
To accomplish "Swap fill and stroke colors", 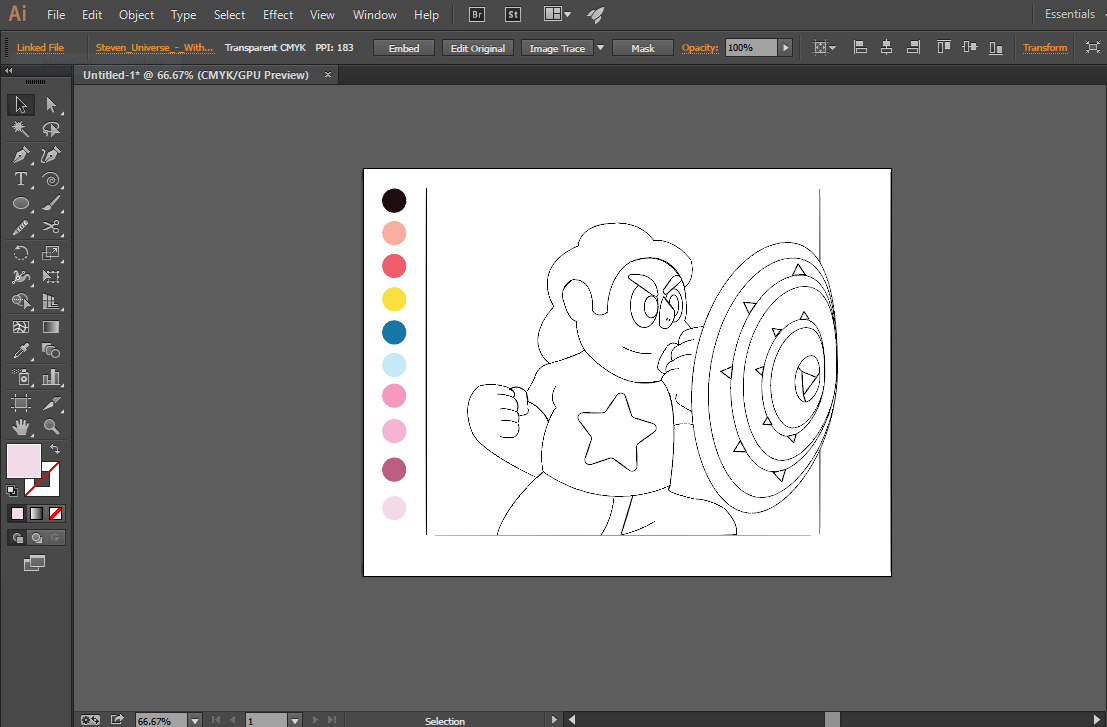I will click(55, 449).
